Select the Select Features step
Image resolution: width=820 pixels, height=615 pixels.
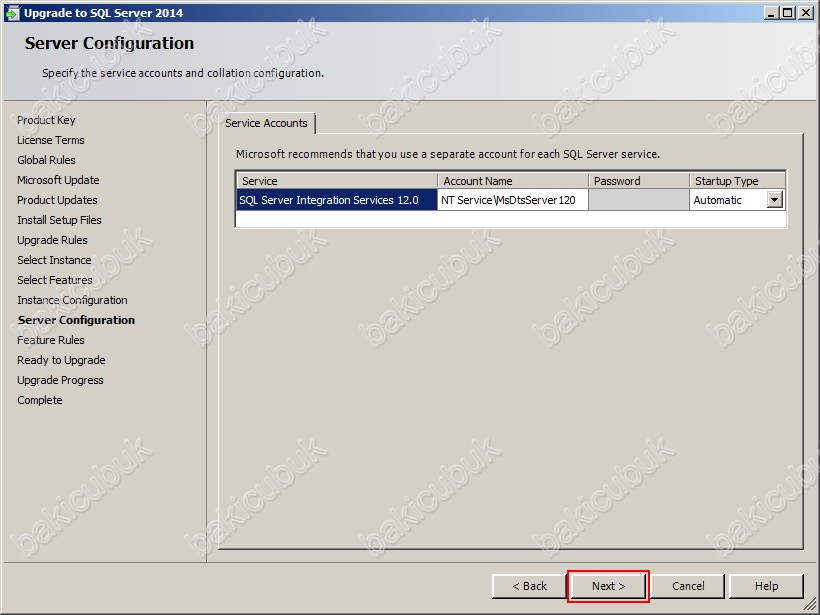click(54, 280)
